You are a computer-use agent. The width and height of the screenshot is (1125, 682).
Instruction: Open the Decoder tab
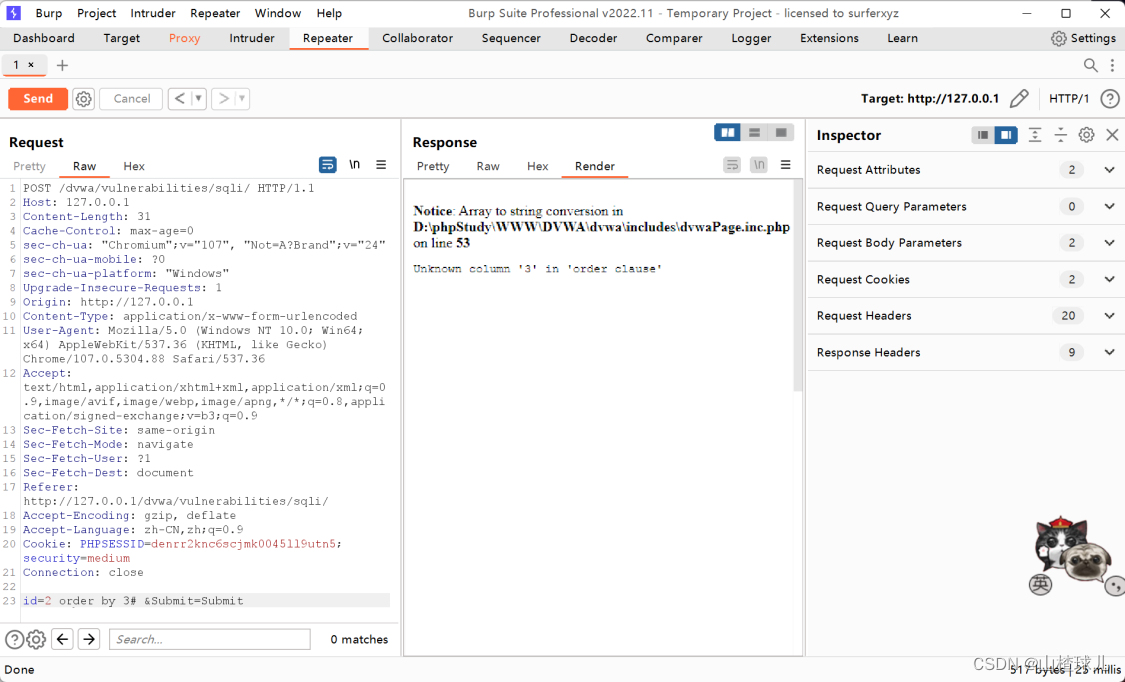point(593,39)
